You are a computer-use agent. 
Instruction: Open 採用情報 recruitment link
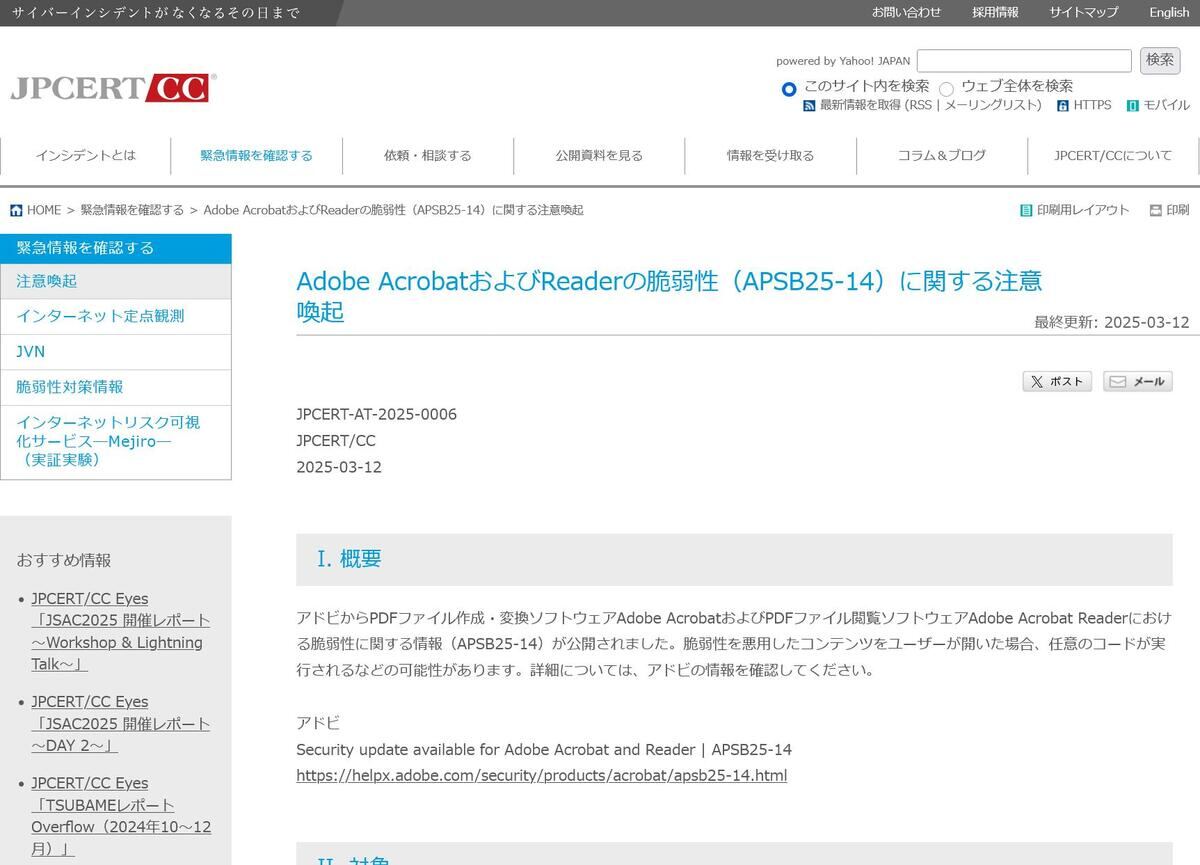(x=995, y=12)
